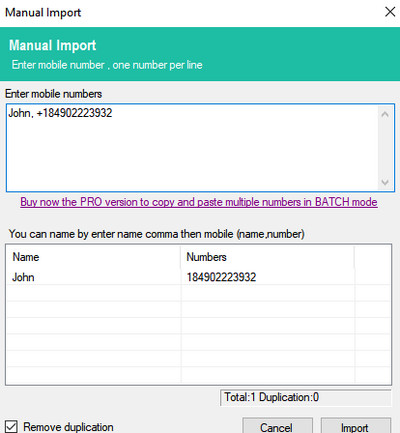Select the Numbers column header
Image resolution: width=400 pixels, height=433 pixels.
coord(267,257)
